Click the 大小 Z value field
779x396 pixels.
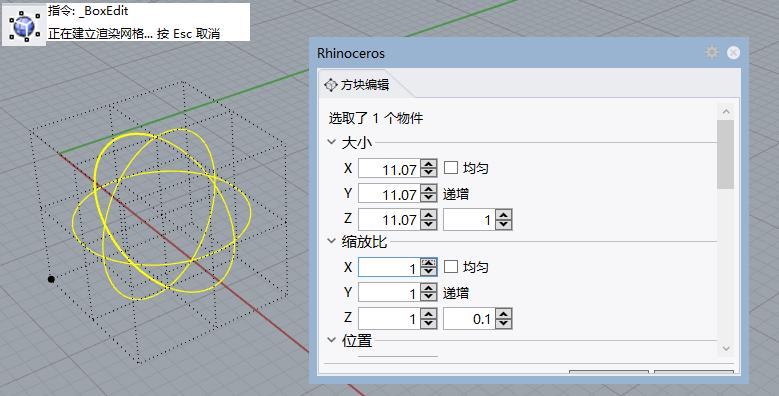coord(389,219)
